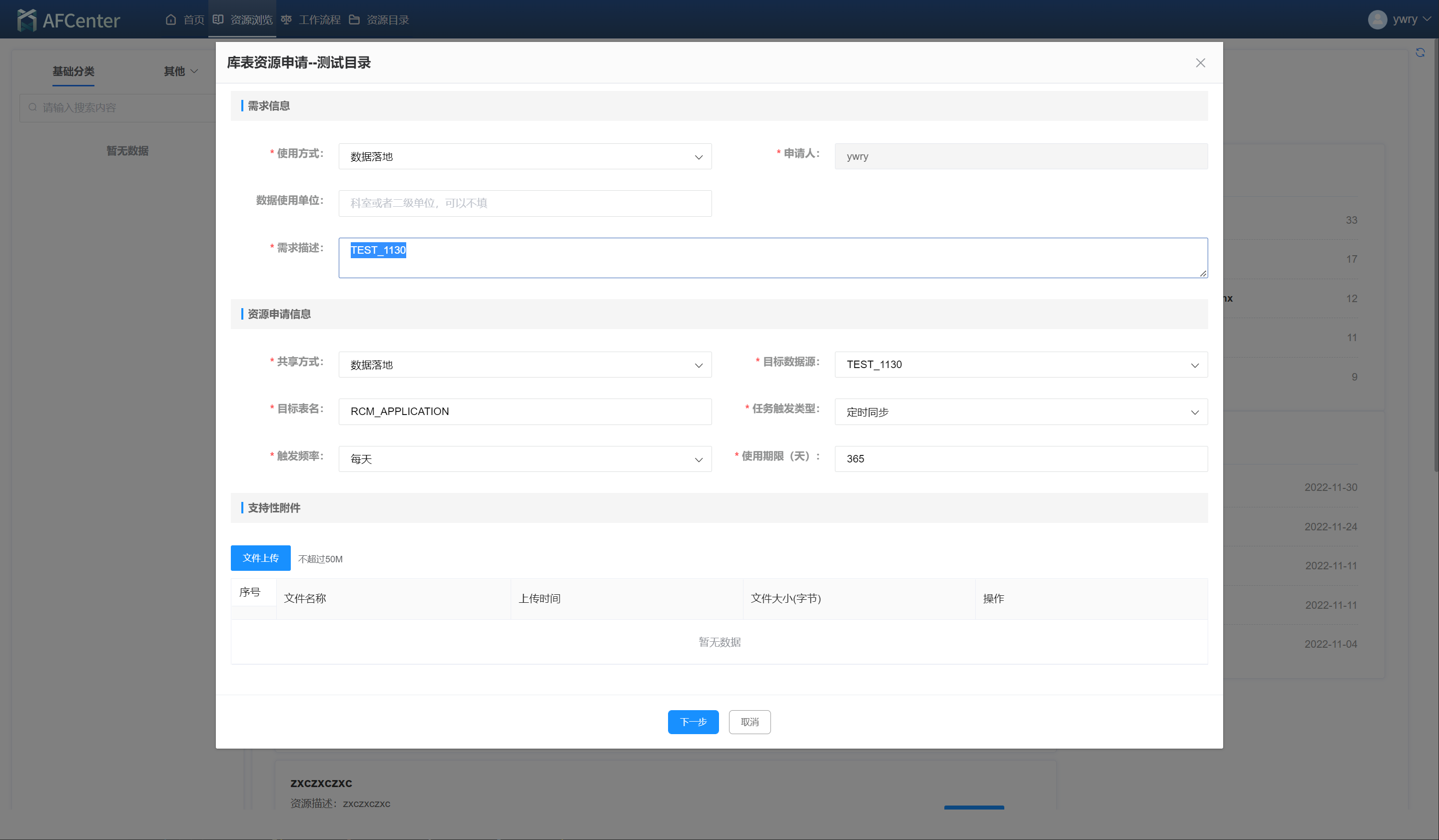This screenshot has width=1439, height=840.
Task: Click the 文件大小(字节) column header
Action: [x=859, y=599]
